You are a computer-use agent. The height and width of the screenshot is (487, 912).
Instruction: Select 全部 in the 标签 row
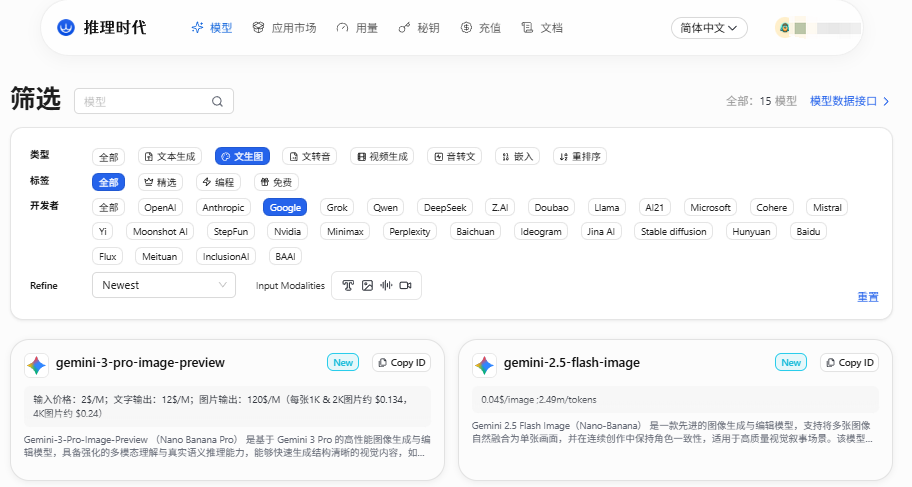click(x=108, y=182)
